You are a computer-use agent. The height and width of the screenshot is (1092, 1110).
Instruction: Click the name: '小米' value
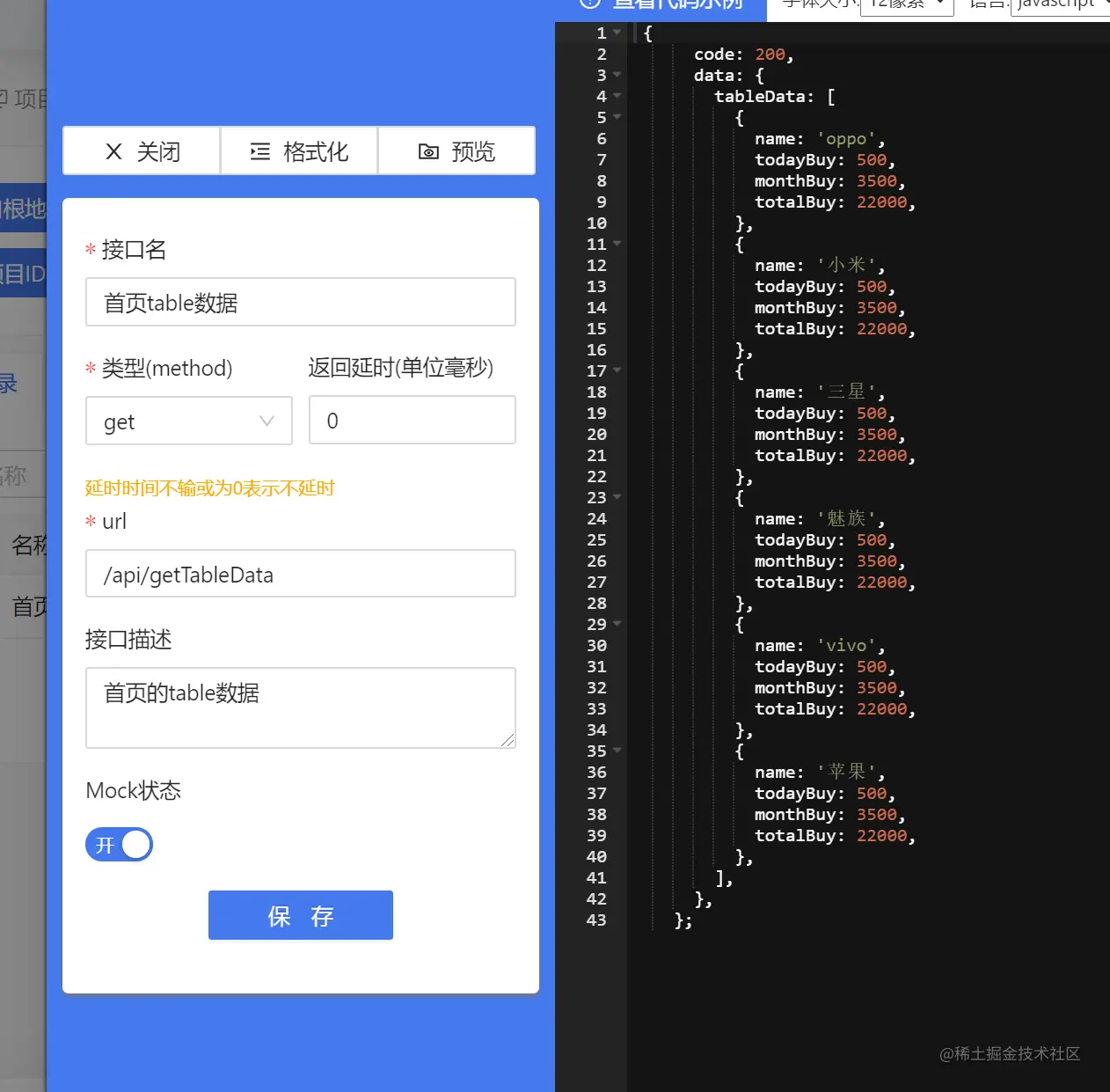(846, 266)
